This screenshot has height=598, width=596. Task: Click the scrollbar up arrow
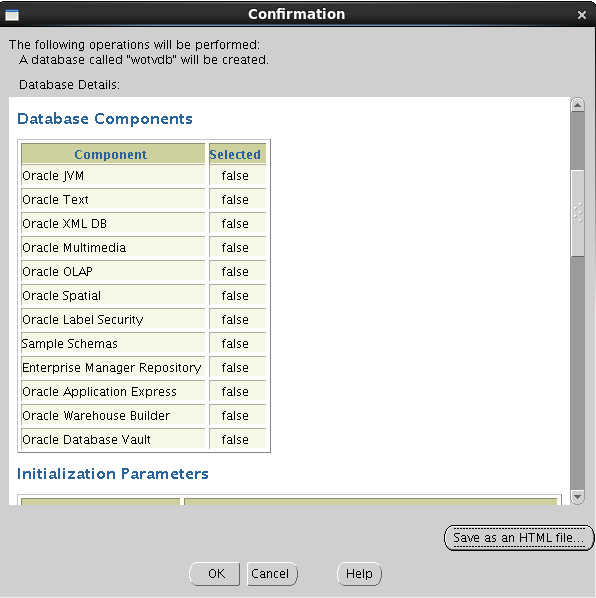(577, 104)
